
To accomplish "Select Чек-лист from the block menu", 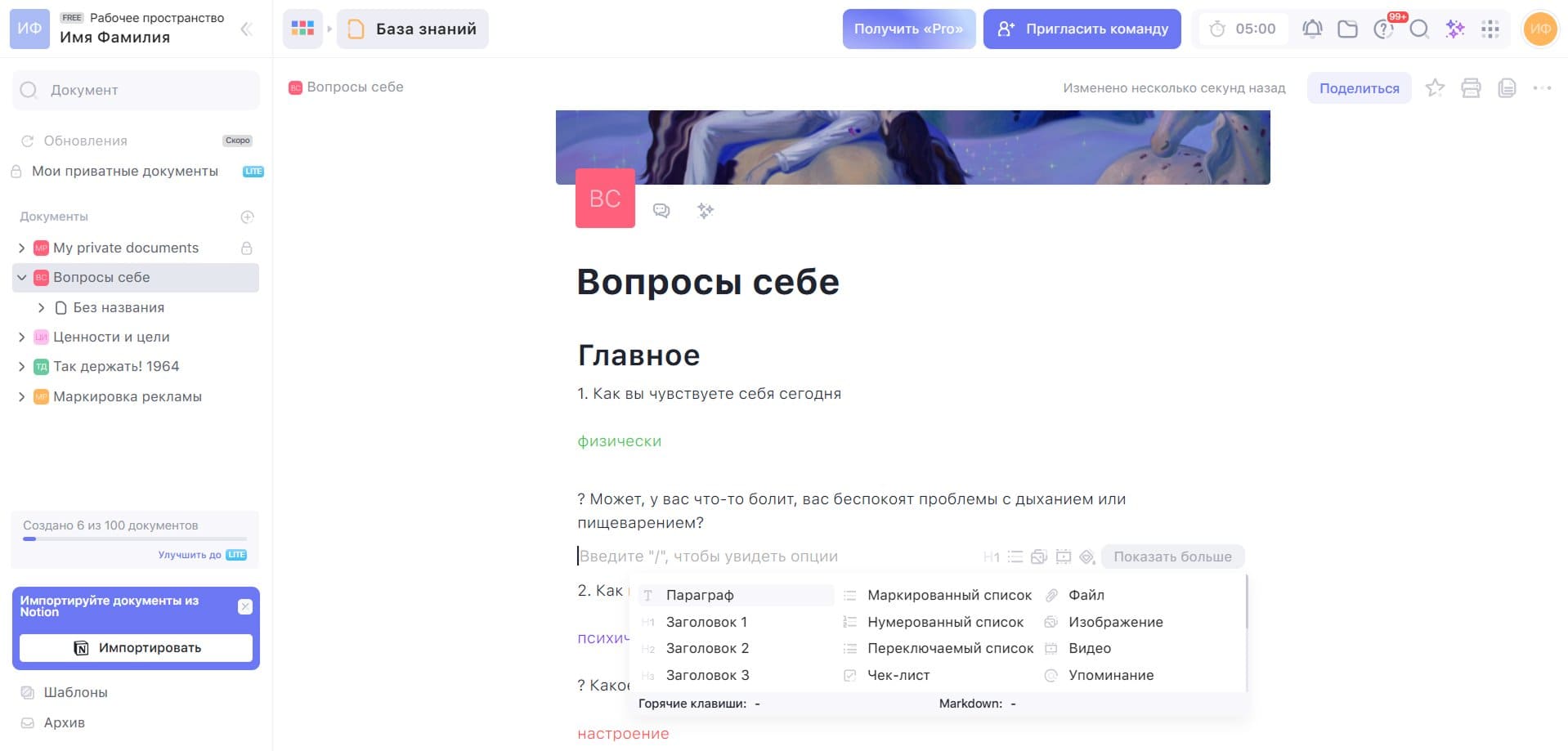I will pos(898,675).
